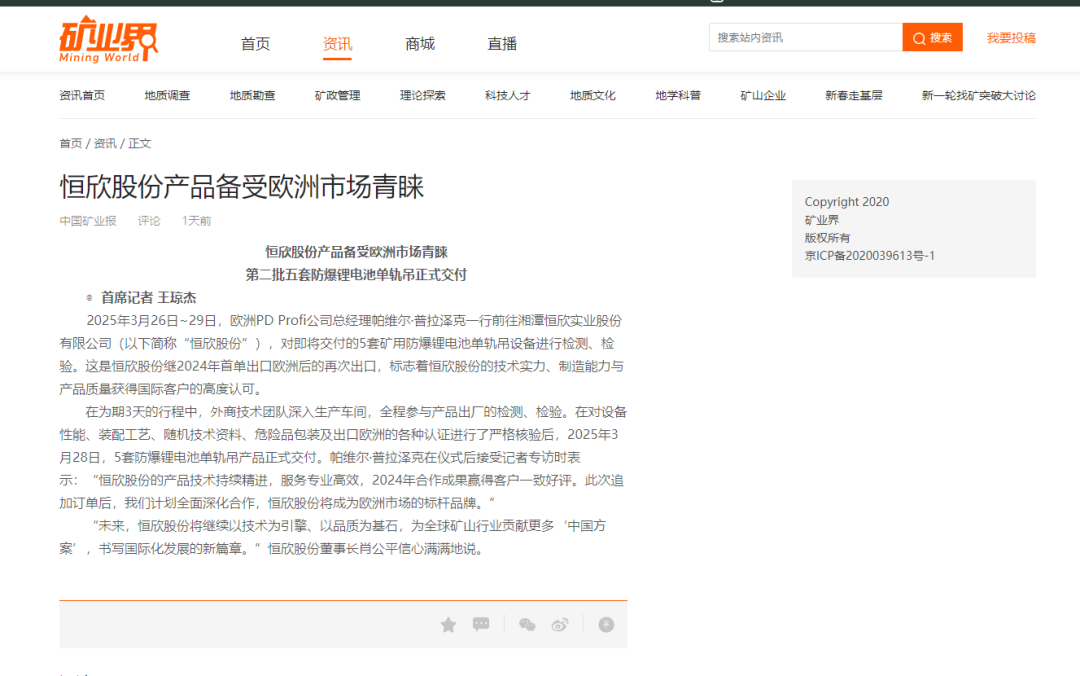Click 首页 in the breadcrumb trail
Image resolution: width=1080 pixels, height=676 pixels.
click(x=70, y=144)
